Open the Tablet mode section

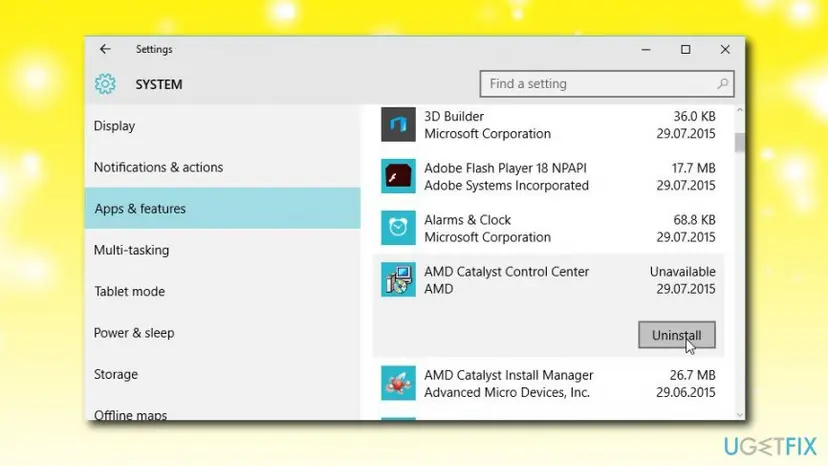(222, 291)
